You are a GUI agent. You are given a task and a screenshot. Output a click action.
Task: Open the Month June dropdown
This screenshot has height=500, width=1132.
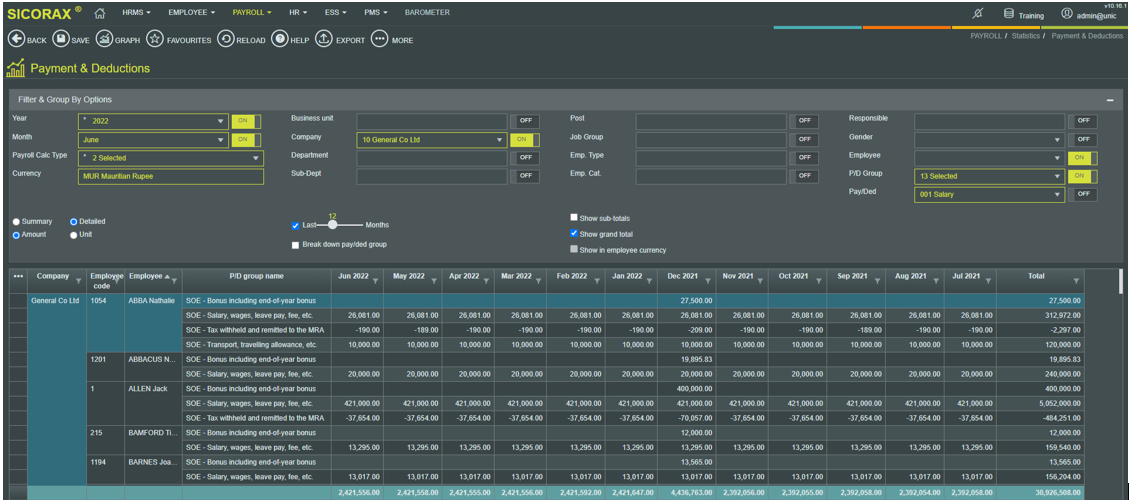153,140
